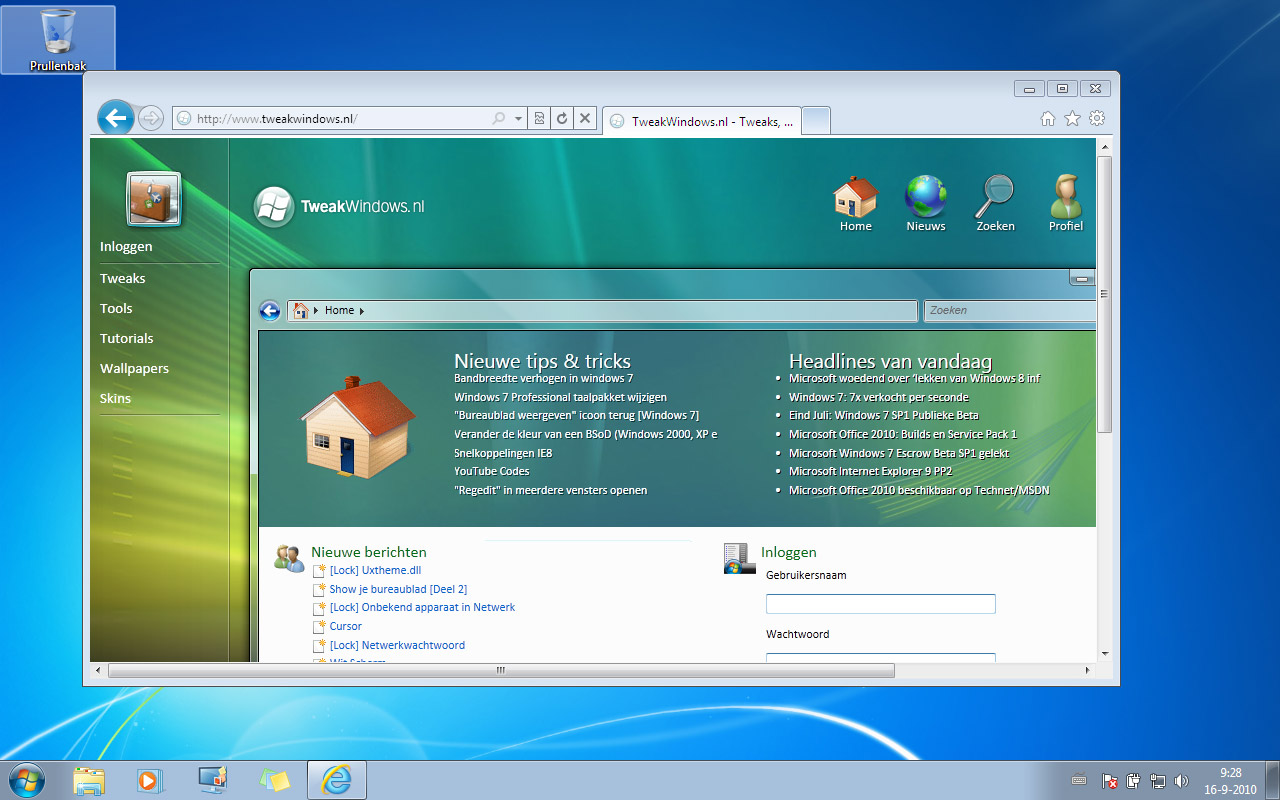Open '"Regedit" in meerdere vensters openen' tip
The height and width of the screenshot is (800, 1280).
pyautogui.click(x=551, y=490)
